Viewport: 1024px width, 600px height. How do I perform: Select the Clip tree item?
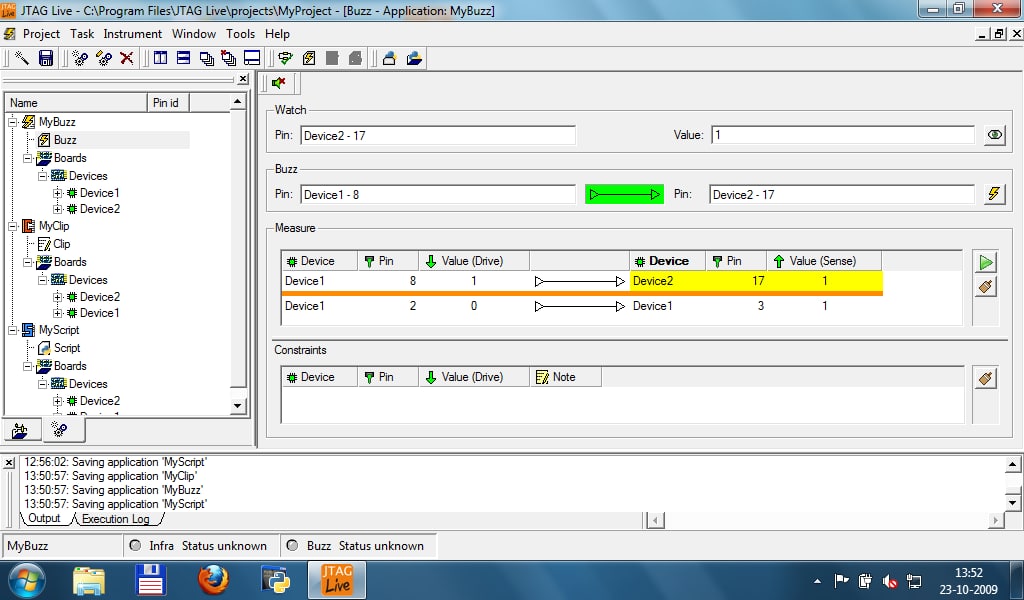61,244
